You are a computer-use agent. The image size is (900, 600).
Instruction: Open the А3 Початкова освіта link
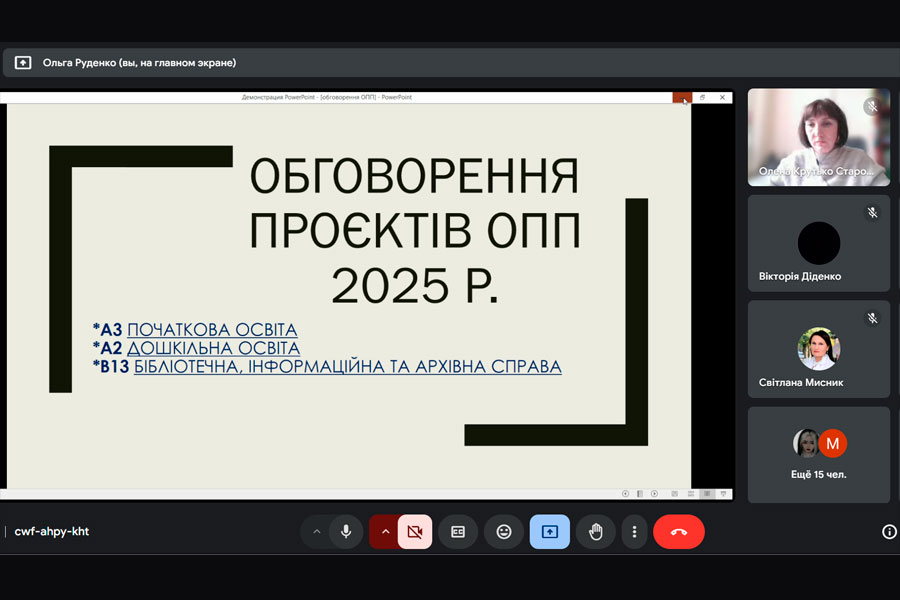tap(212, 330)
